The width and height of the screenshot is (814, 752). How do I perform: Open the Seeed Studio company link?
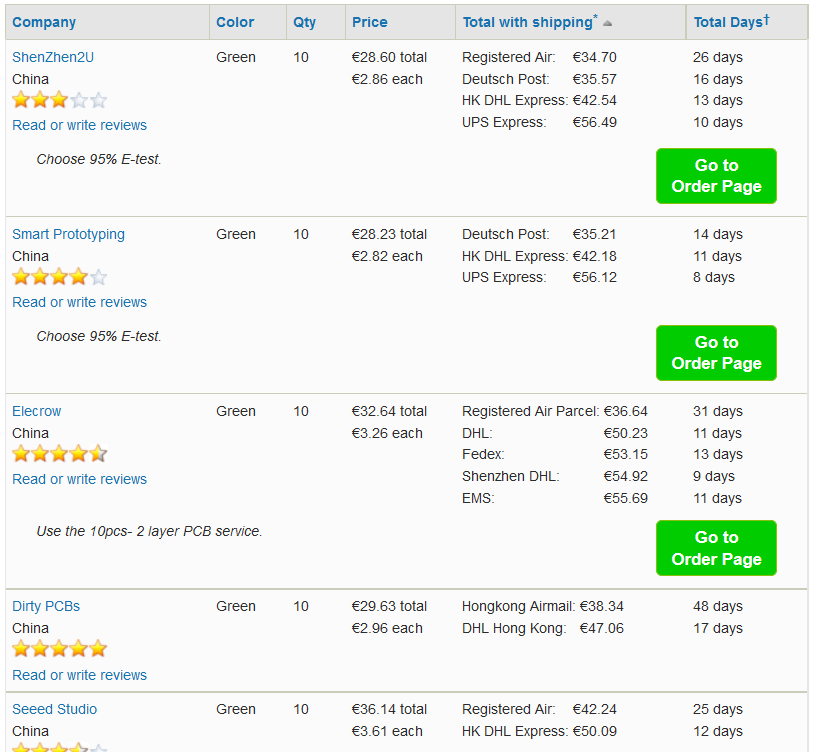55,709
